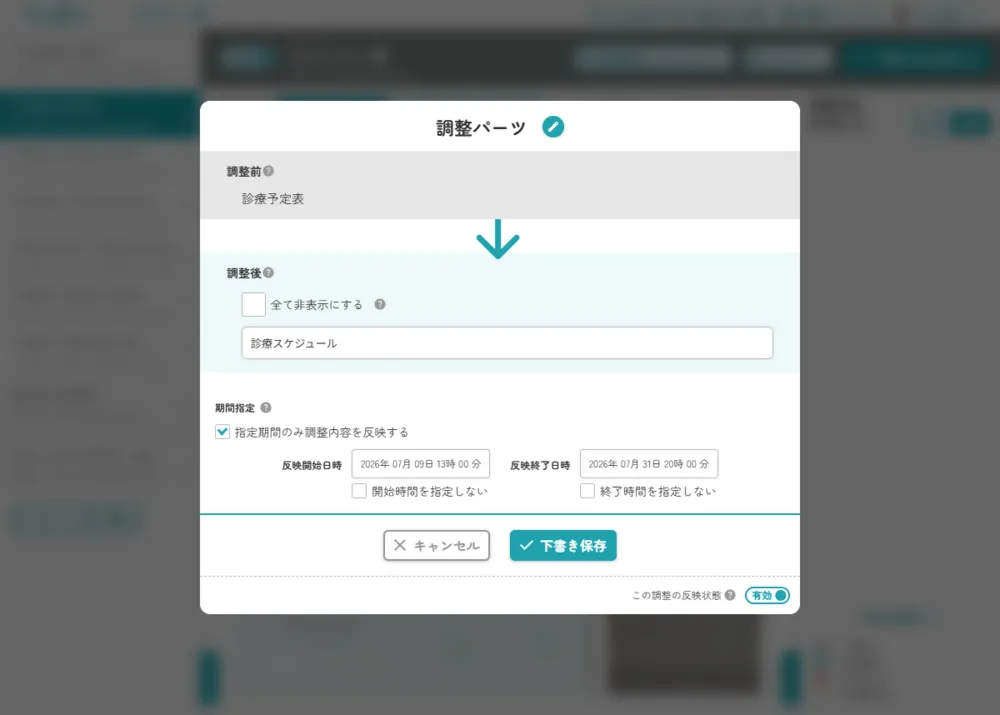This screenshot has width=1000, height=715.
Task: Click the 調整パーツ dialog title
Action: tap(481, 128)
